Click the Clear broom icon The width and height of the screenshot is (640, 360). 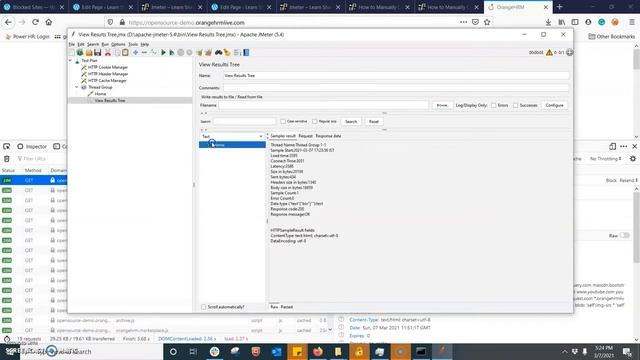(x=200, y=53)
